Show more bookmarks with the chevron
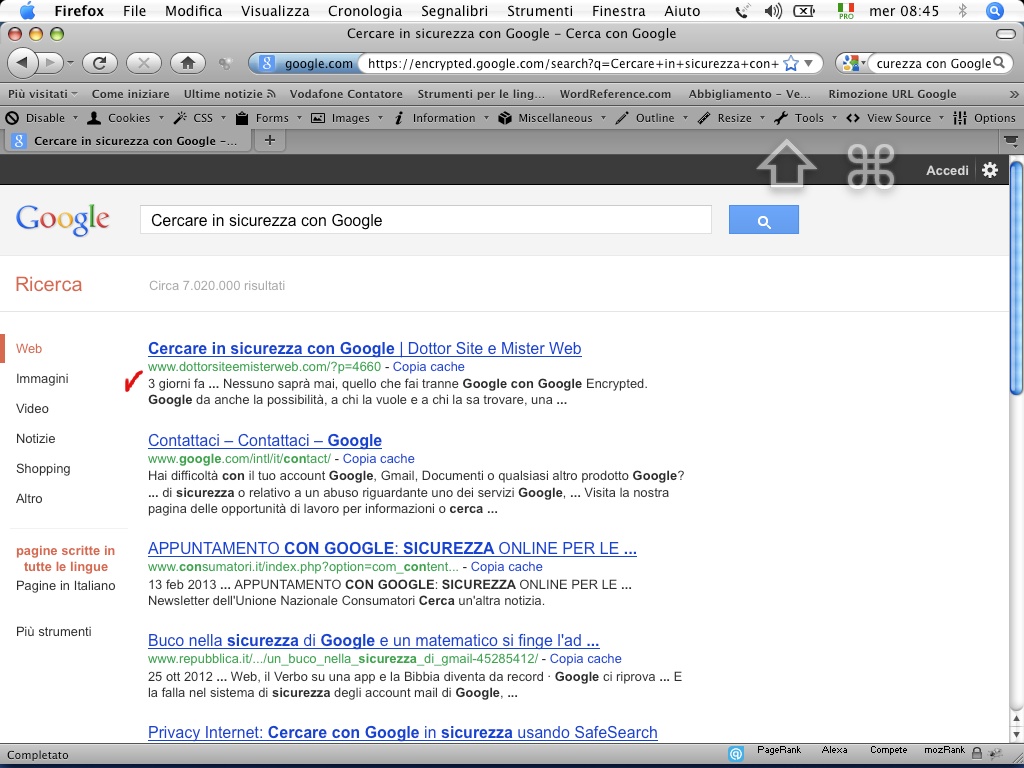The width and height of the screenshot is (1024, 768). point(1014,94)
